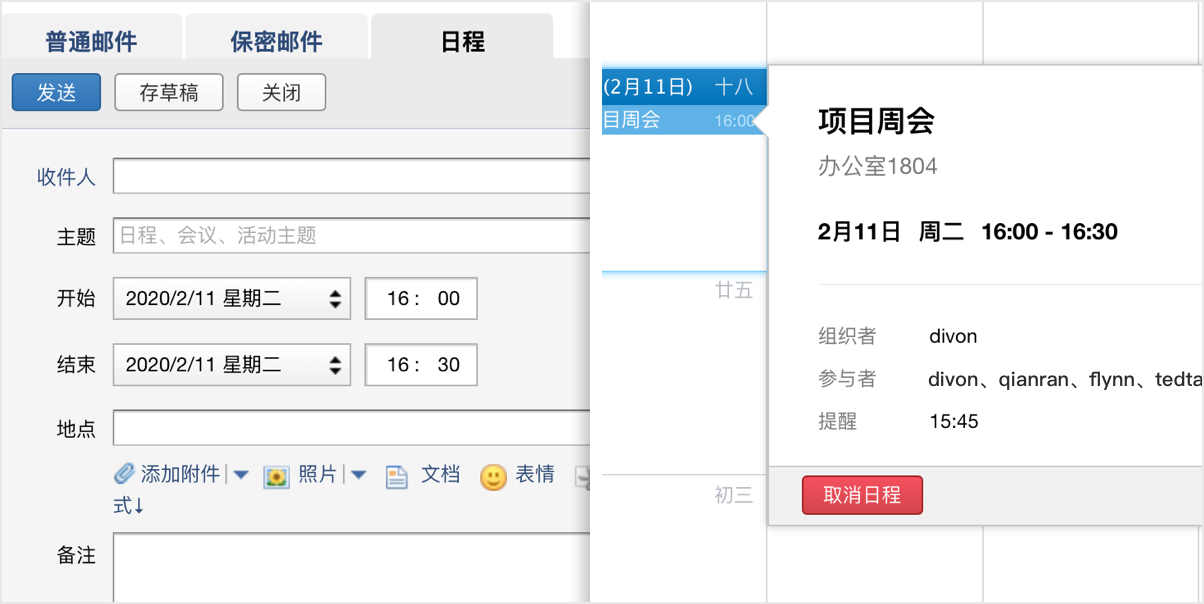
Task: Select the 项目周会 event in the calendar
Action: pyautogui.click(x=648, y=120)
